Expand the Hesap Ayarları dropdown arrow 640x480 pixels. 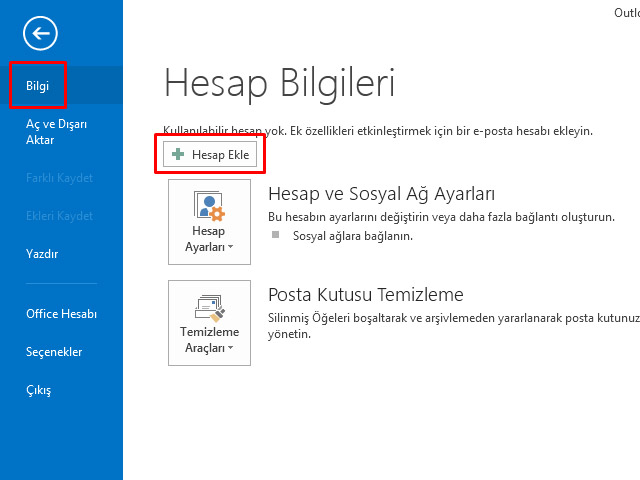point(231,247)
